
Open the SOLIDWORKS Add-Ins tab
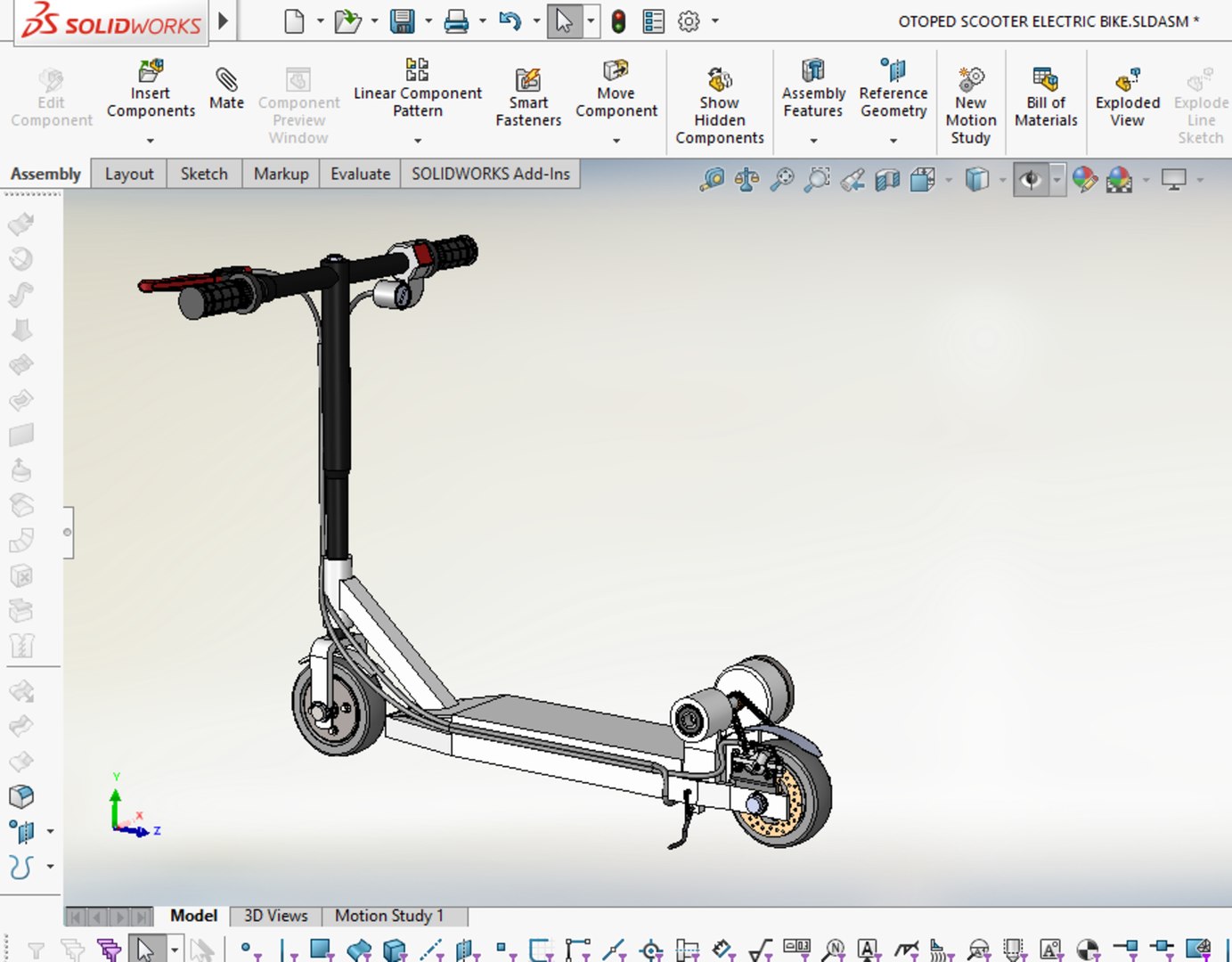pyautogui.click(x=491, y=174)
